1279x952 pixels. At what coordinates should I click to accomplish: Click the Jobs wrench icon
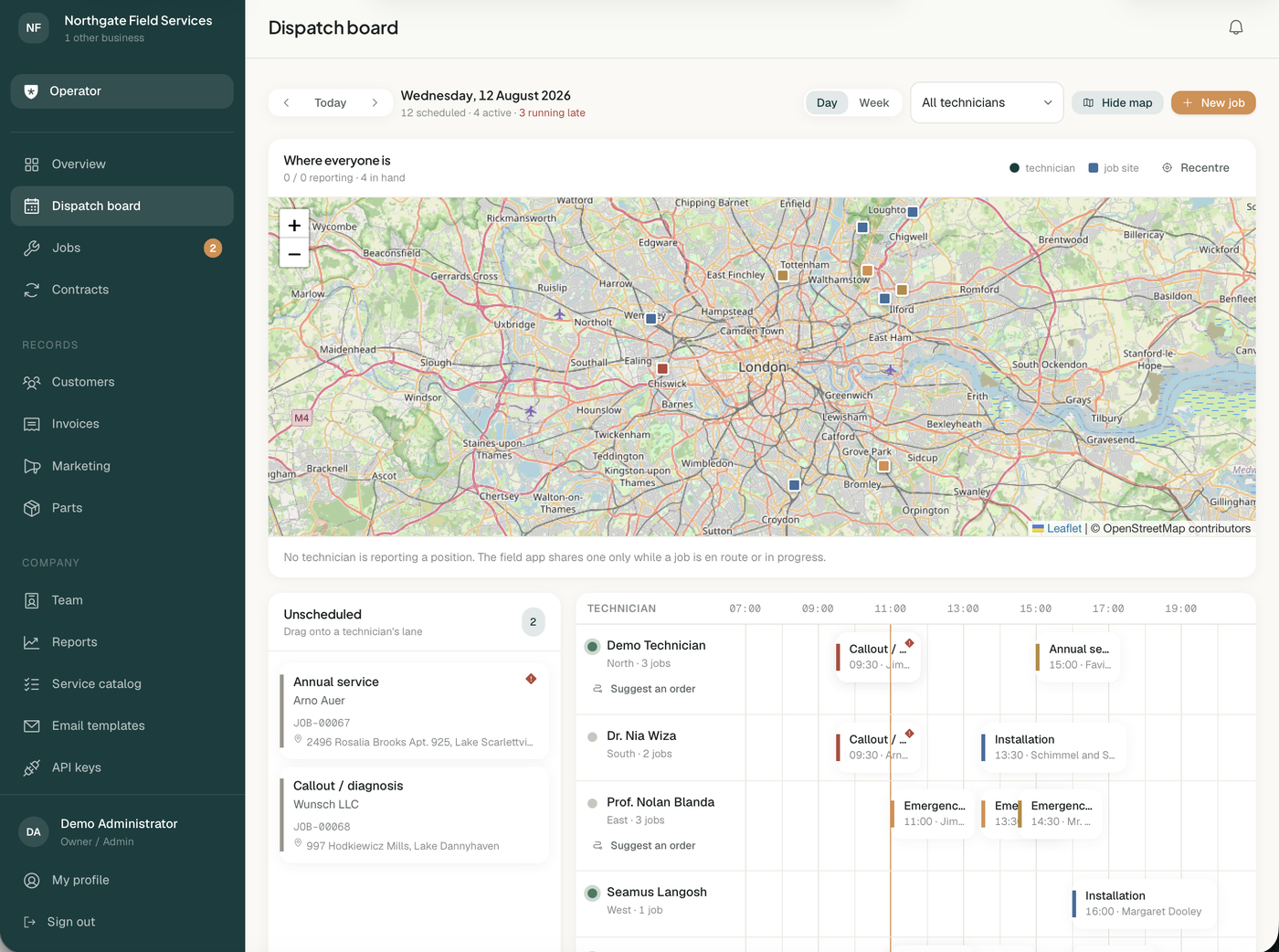click(x=32, y=248)
